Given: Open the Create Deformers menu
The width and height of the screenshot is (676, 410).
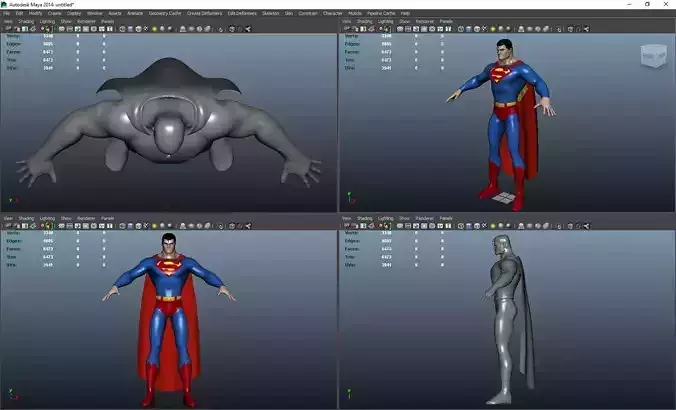Looking at the screenshot, I should pos(204,13).
